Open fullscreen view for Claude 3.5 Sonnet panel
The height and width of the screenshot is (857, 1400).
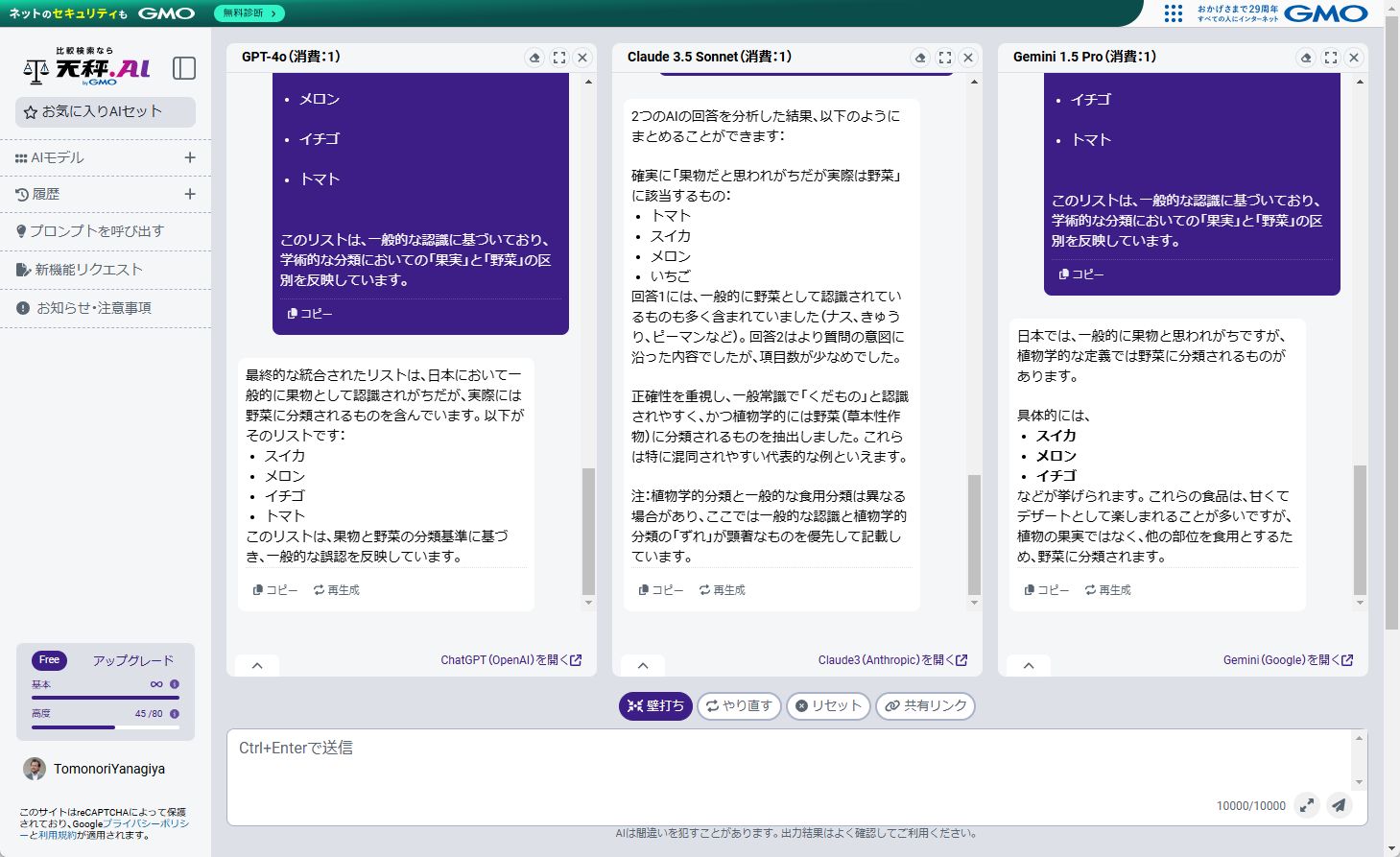pyautogui.click(x=945, y=57)
